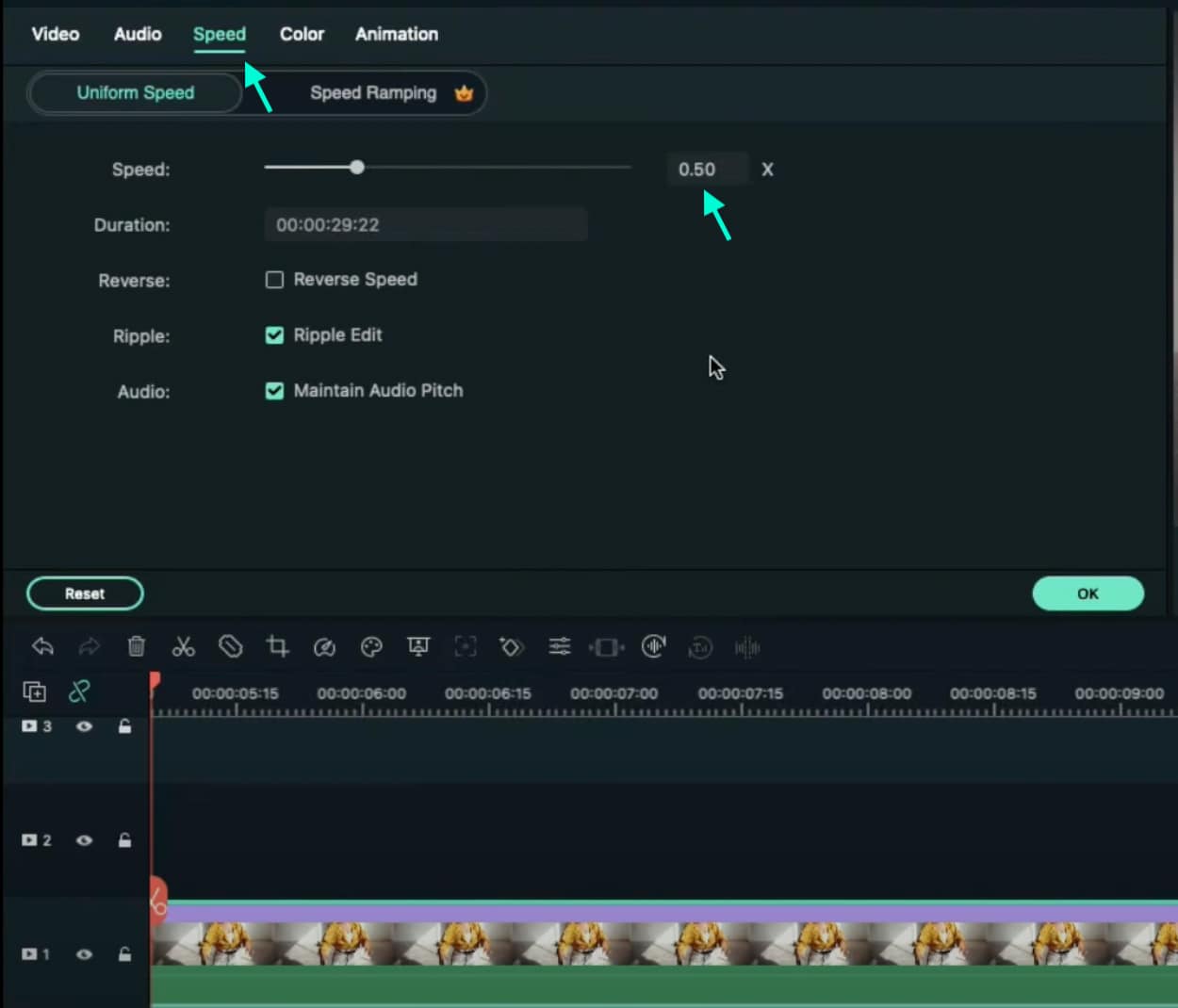
Task: Select the Speed tab
Action: [220, 34]
